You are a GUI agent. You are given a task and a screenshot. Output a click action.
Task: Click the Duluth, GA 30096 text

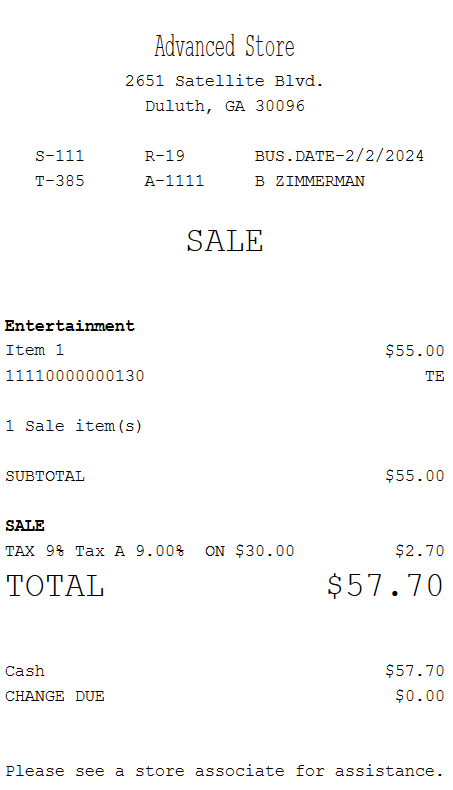[225, 106]
